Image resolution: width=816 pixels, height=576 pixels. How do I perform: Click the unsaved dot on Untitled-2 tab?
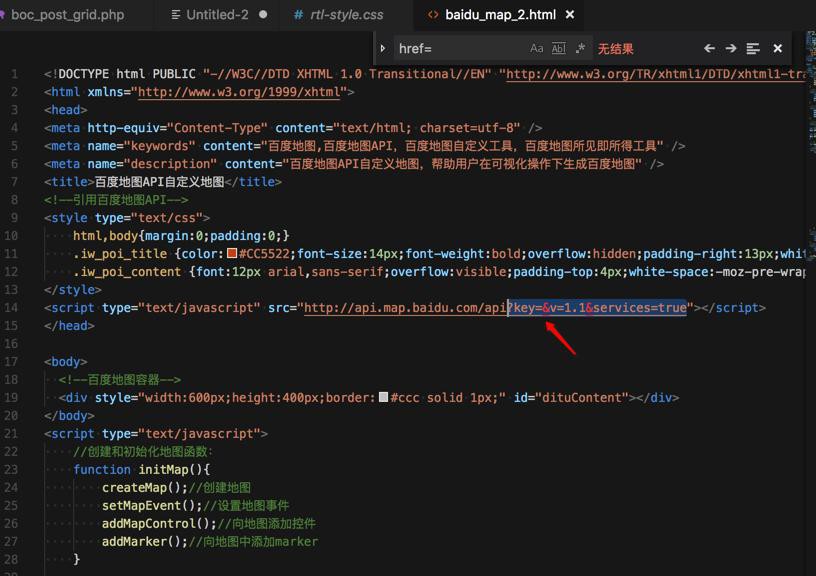click(263, 15)
